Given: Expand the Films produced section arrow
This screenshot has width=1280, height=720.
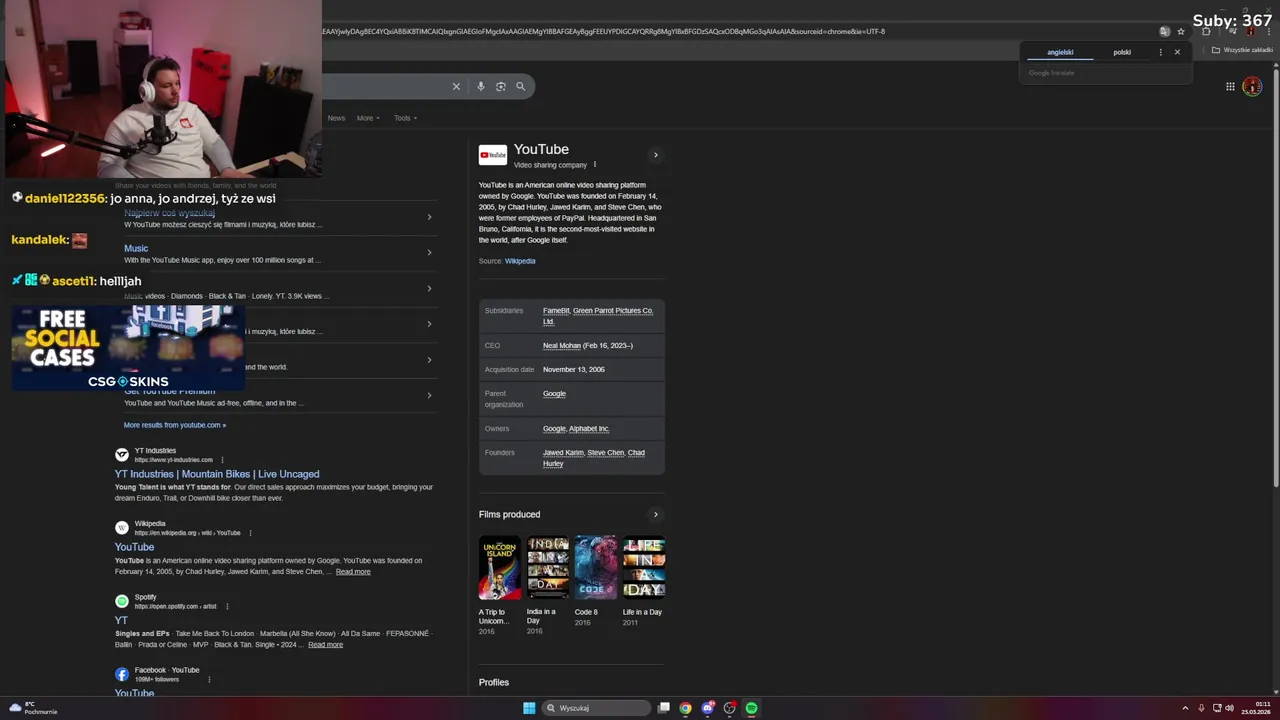Looking at the screenshot, I should tap(656, 515).
